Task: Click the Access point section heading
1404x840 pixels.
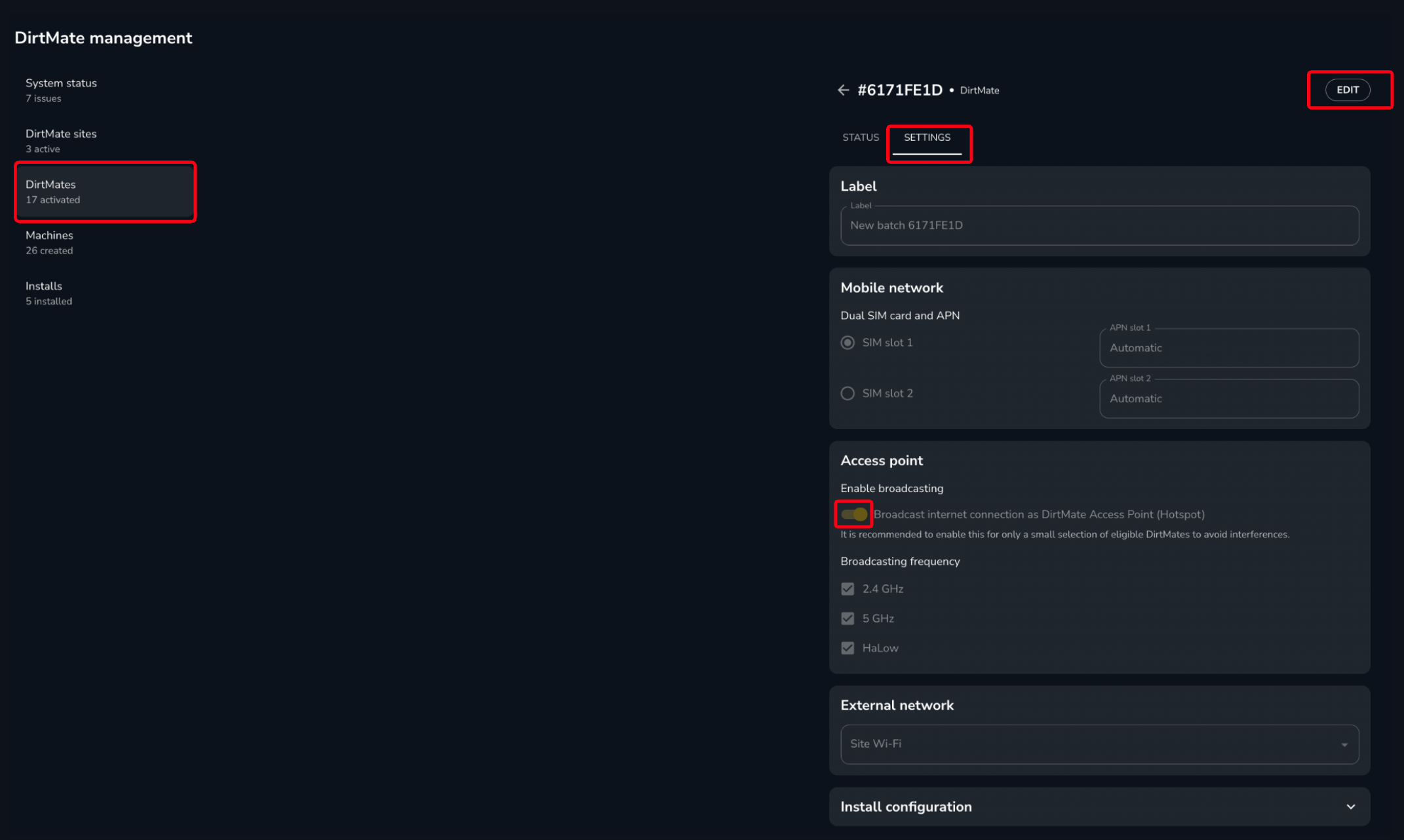Action: [x=882, y=461]
